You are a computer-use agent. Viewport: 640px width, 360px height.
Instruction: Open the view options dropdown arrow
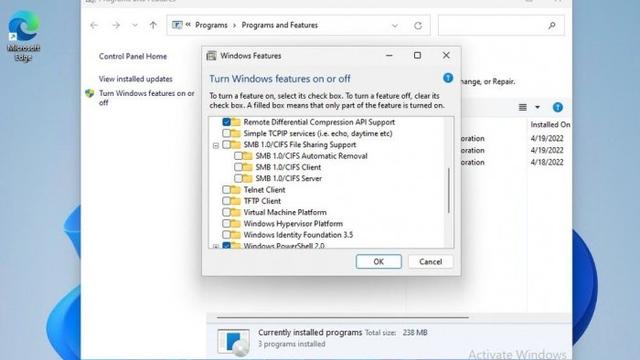coord(538,107)
